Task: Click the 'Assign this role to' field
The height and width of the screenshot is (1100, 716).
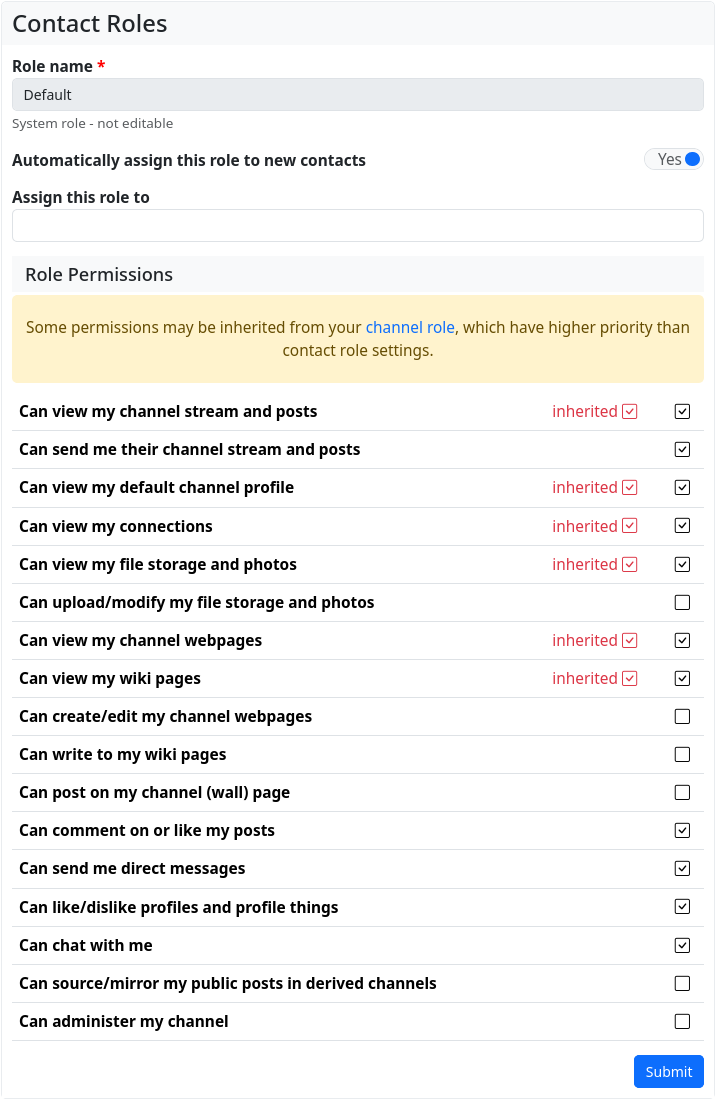Action: point(358,226)
